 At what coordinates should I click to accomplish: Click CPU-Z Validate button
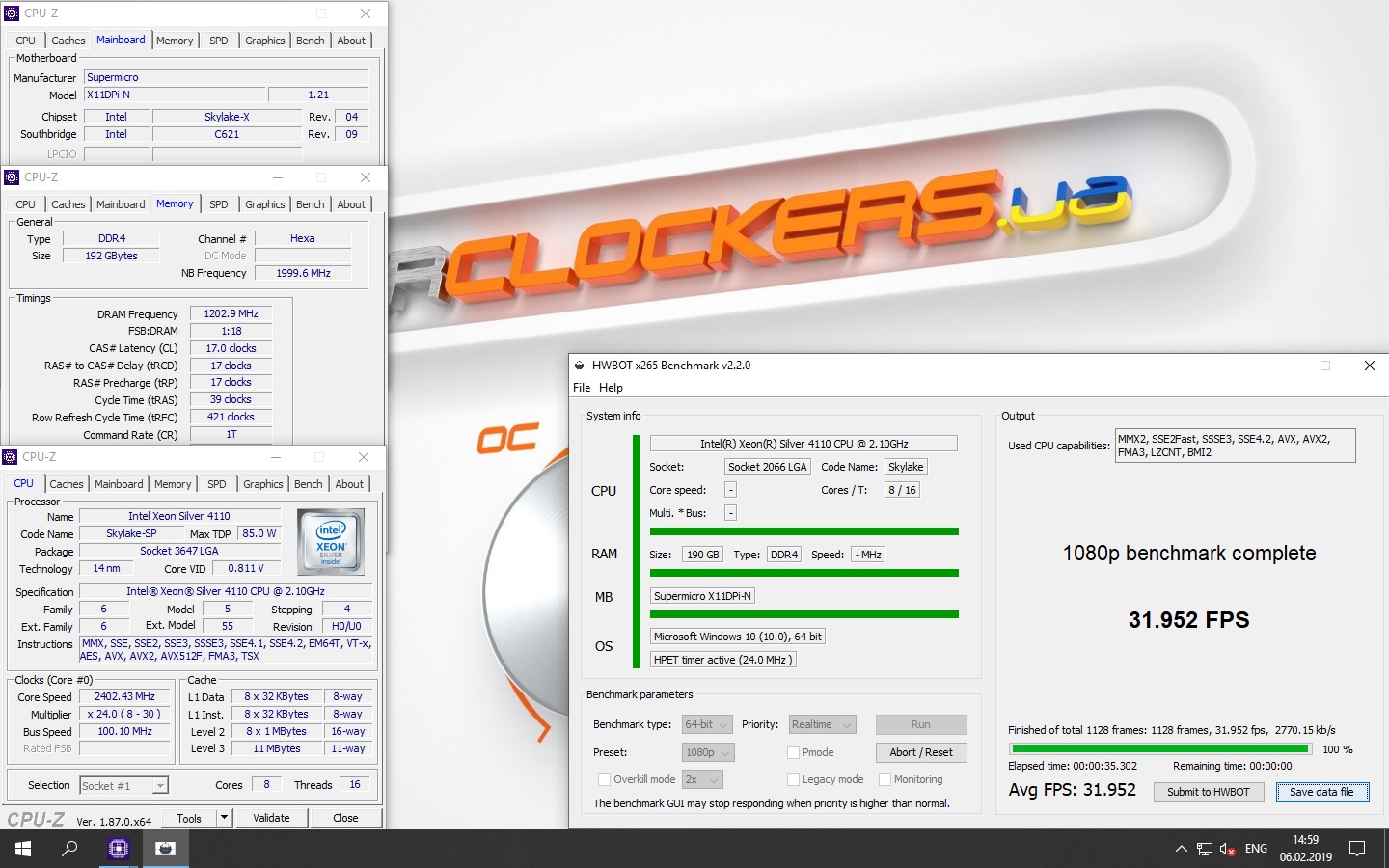[271, 818]
